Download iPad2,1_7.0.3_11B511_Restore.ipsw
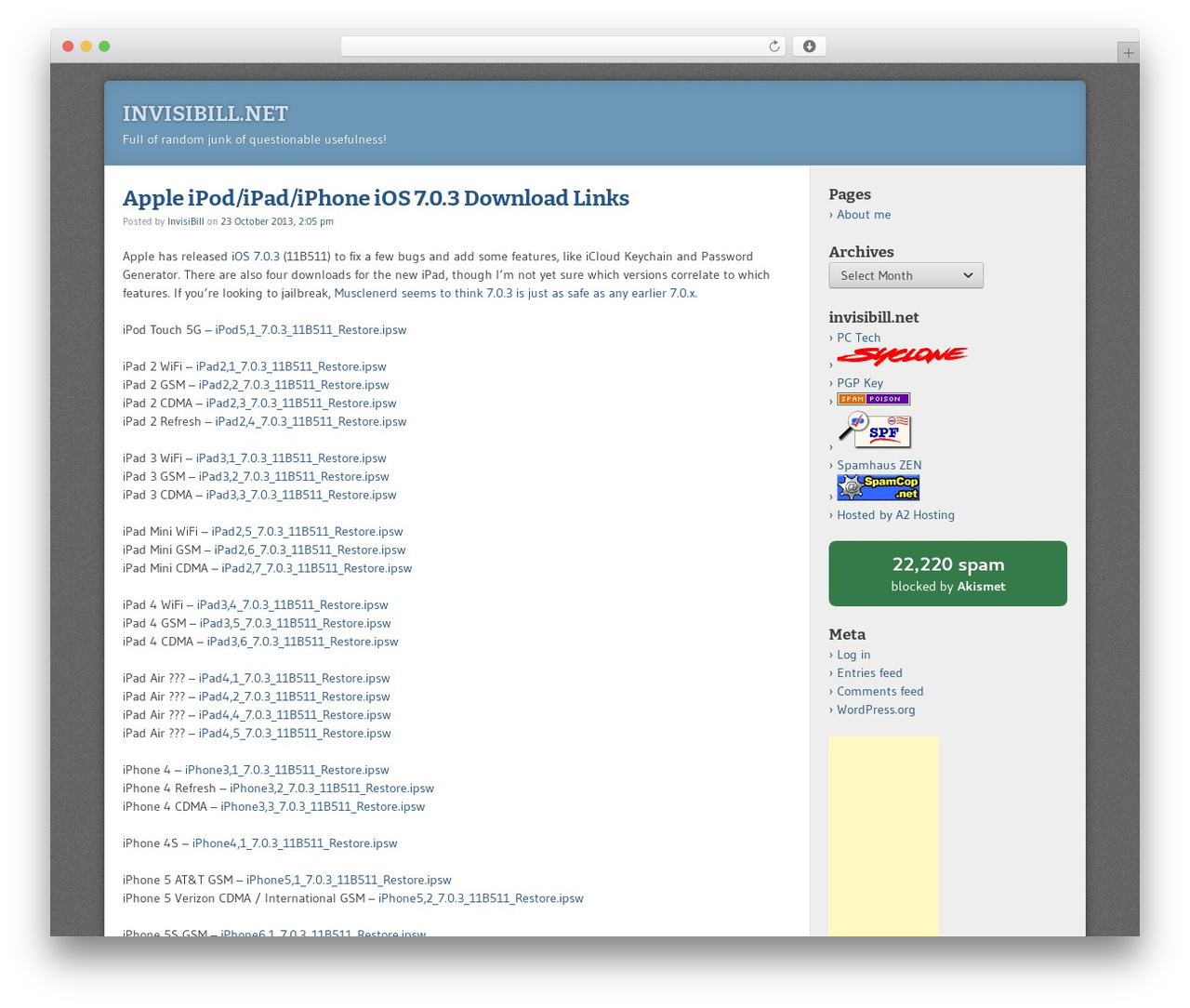This screenshot has width=1190, height=1008. pos(291,366)
